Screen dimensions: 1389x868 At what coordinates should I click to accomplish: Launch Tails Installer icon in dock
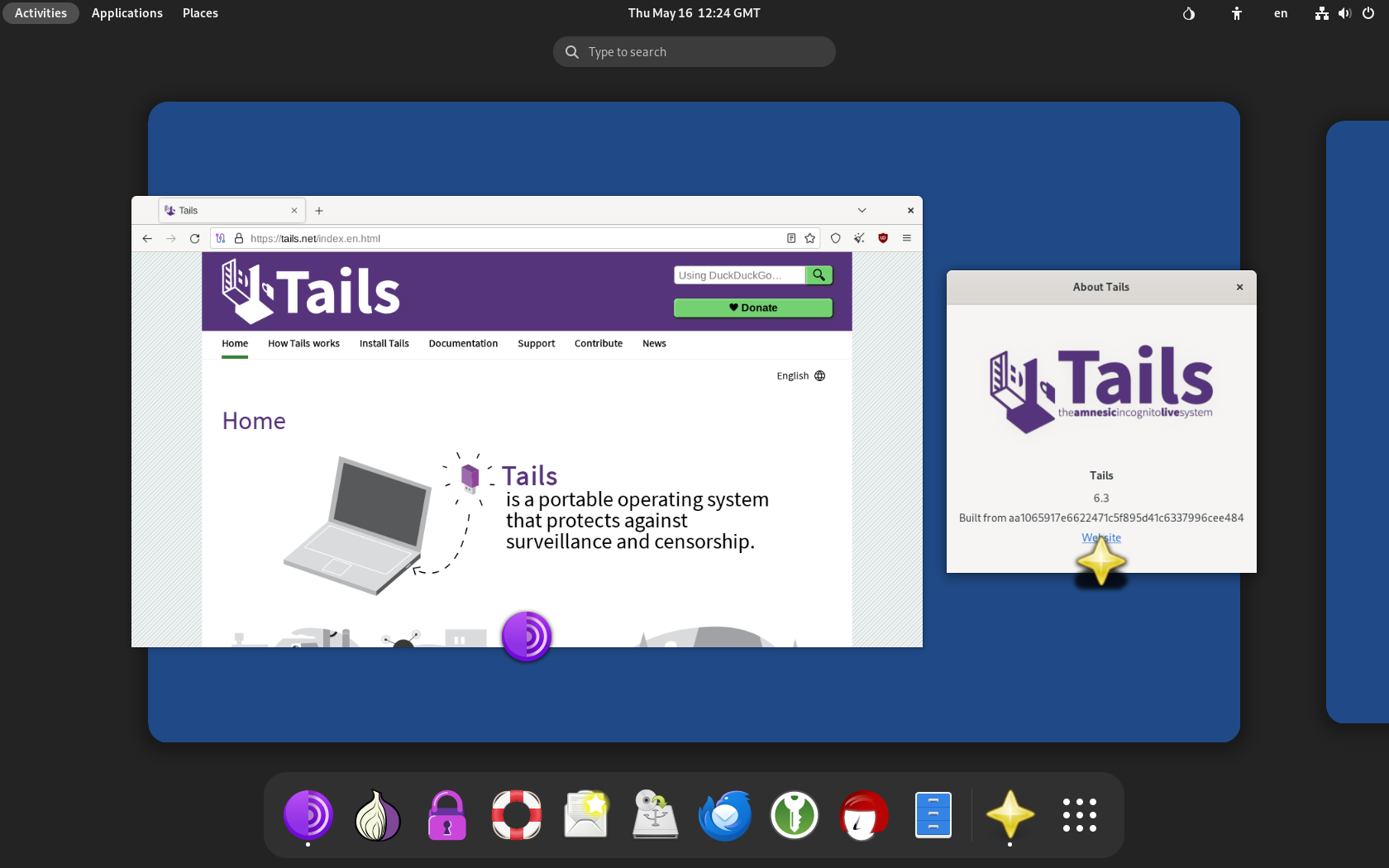(656, 815)
